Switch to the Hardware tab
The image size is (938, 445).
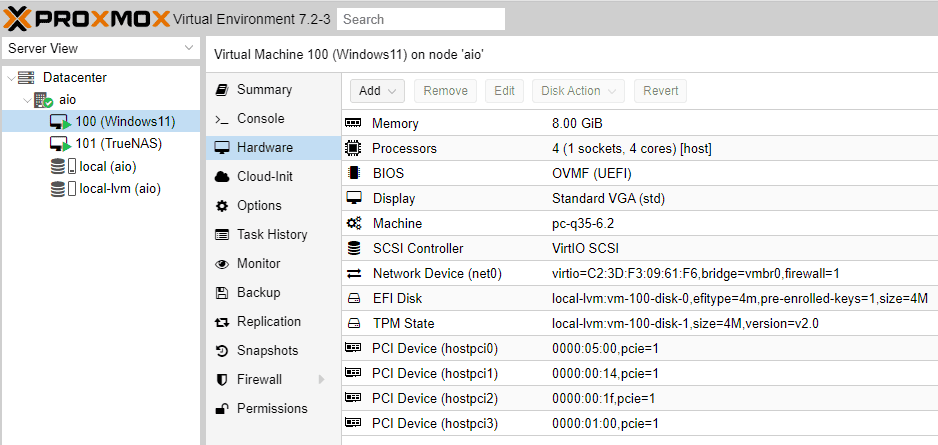[x=273, y=147]
